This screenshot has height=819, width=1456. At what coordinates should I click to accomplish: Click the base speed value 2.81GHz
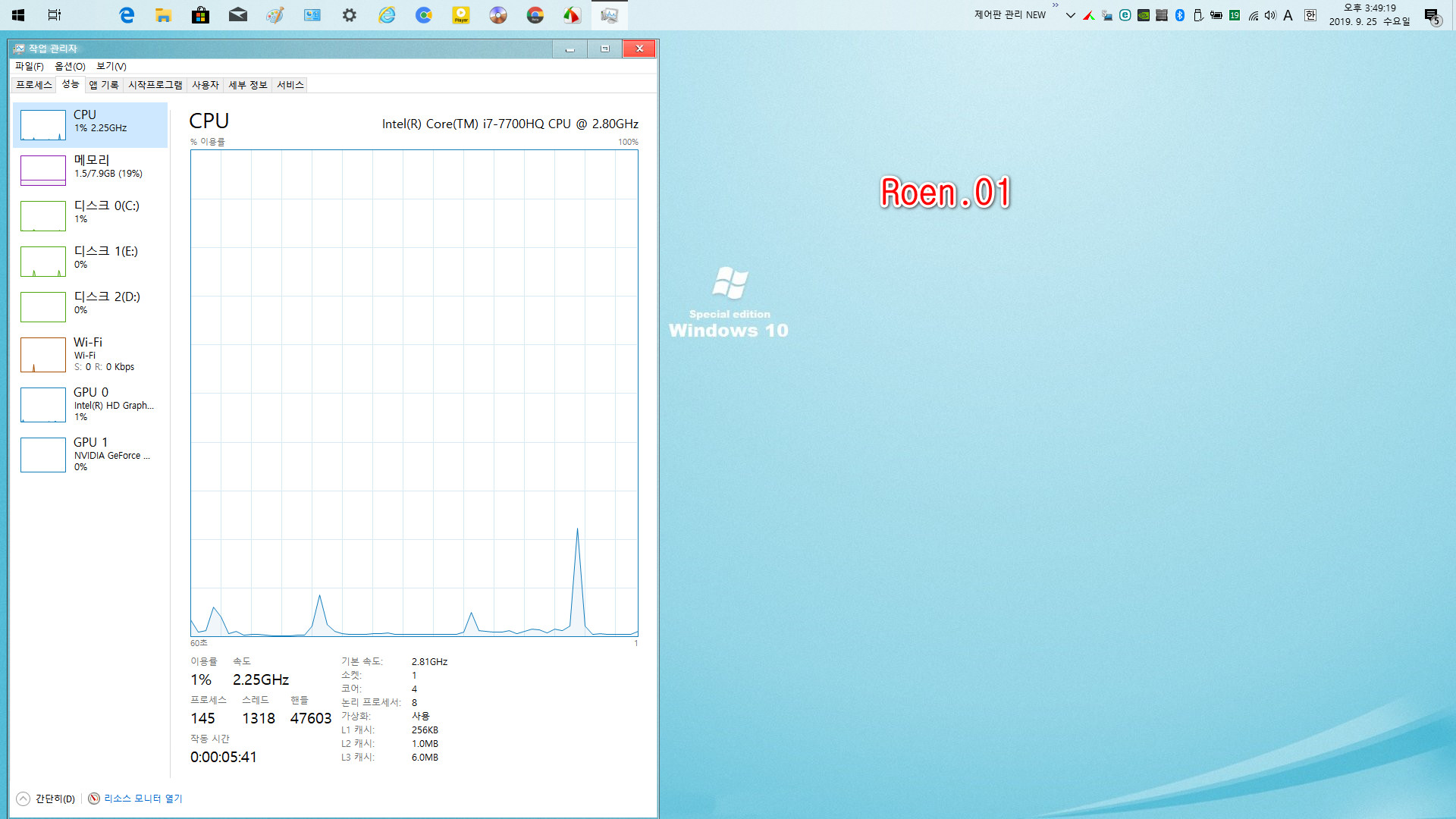tap(429, 662)
